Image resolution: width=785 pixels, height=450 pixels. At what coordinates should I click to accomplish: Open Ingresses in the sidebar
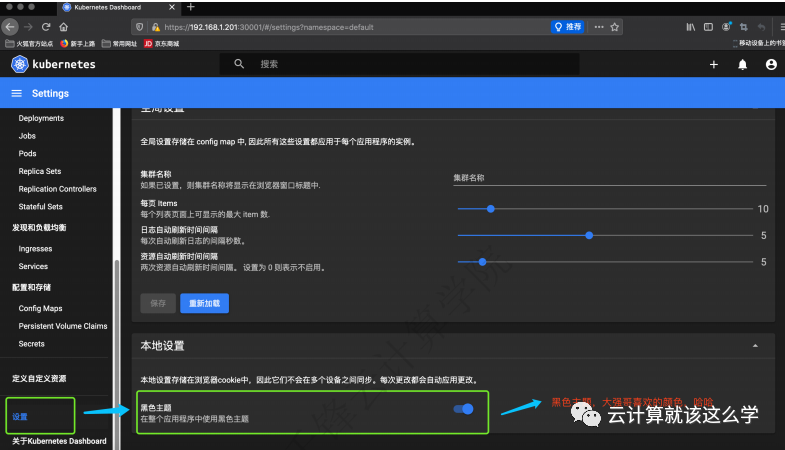coord(35,249)
